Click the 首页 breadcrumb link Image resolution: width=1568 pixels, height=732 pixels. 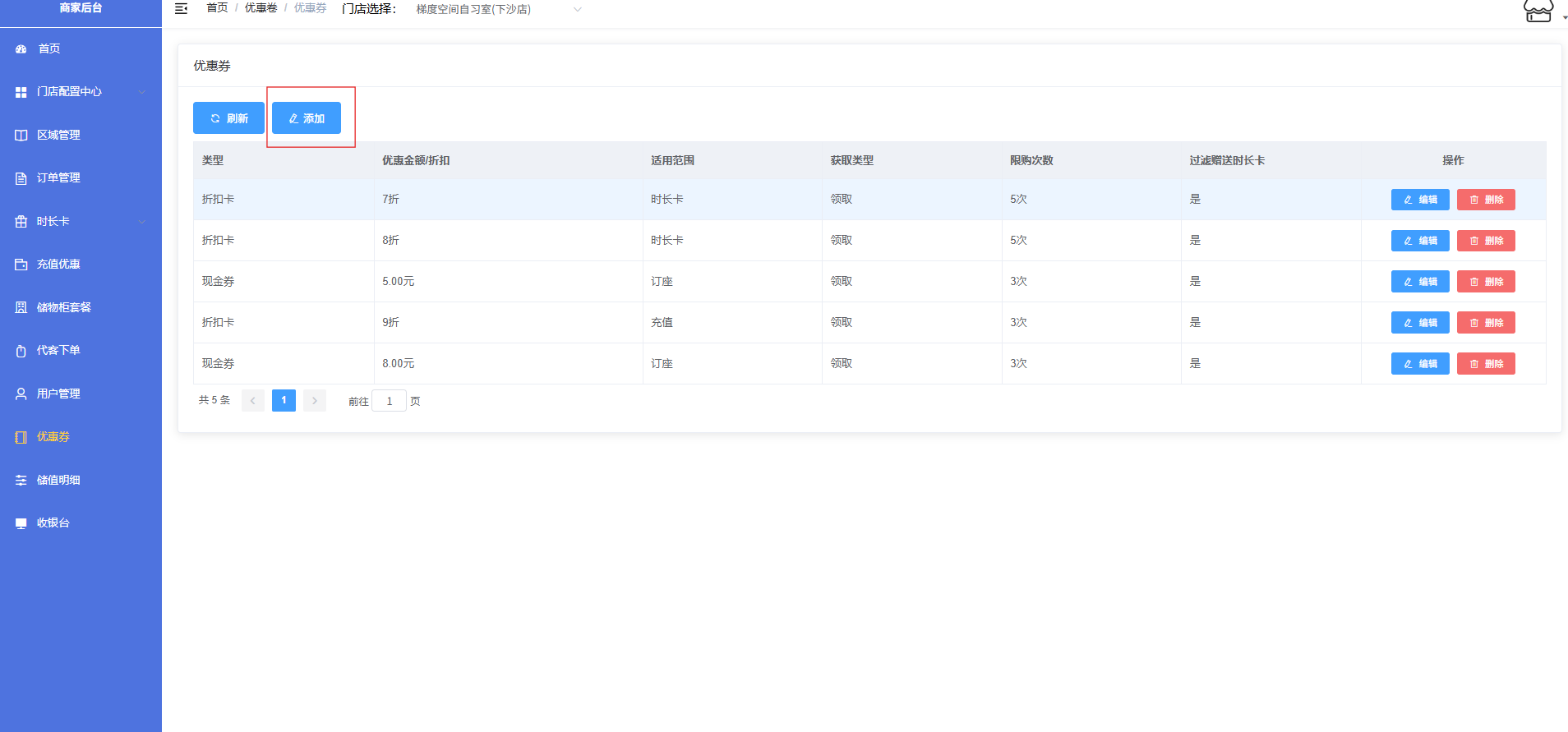(x=217, y=8)
